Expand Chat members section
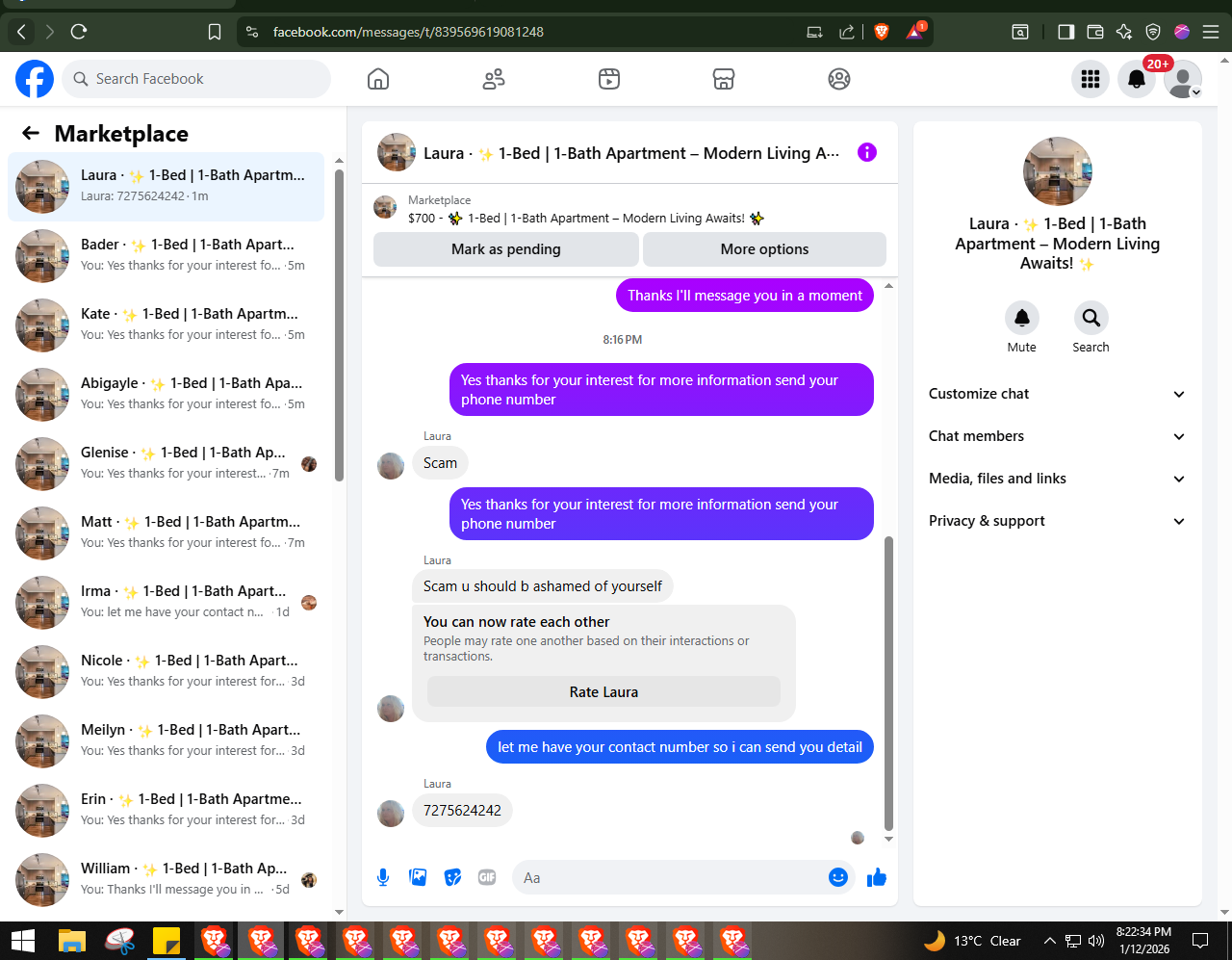Viewport: 1232px width, 960px height. (1057, 436)
